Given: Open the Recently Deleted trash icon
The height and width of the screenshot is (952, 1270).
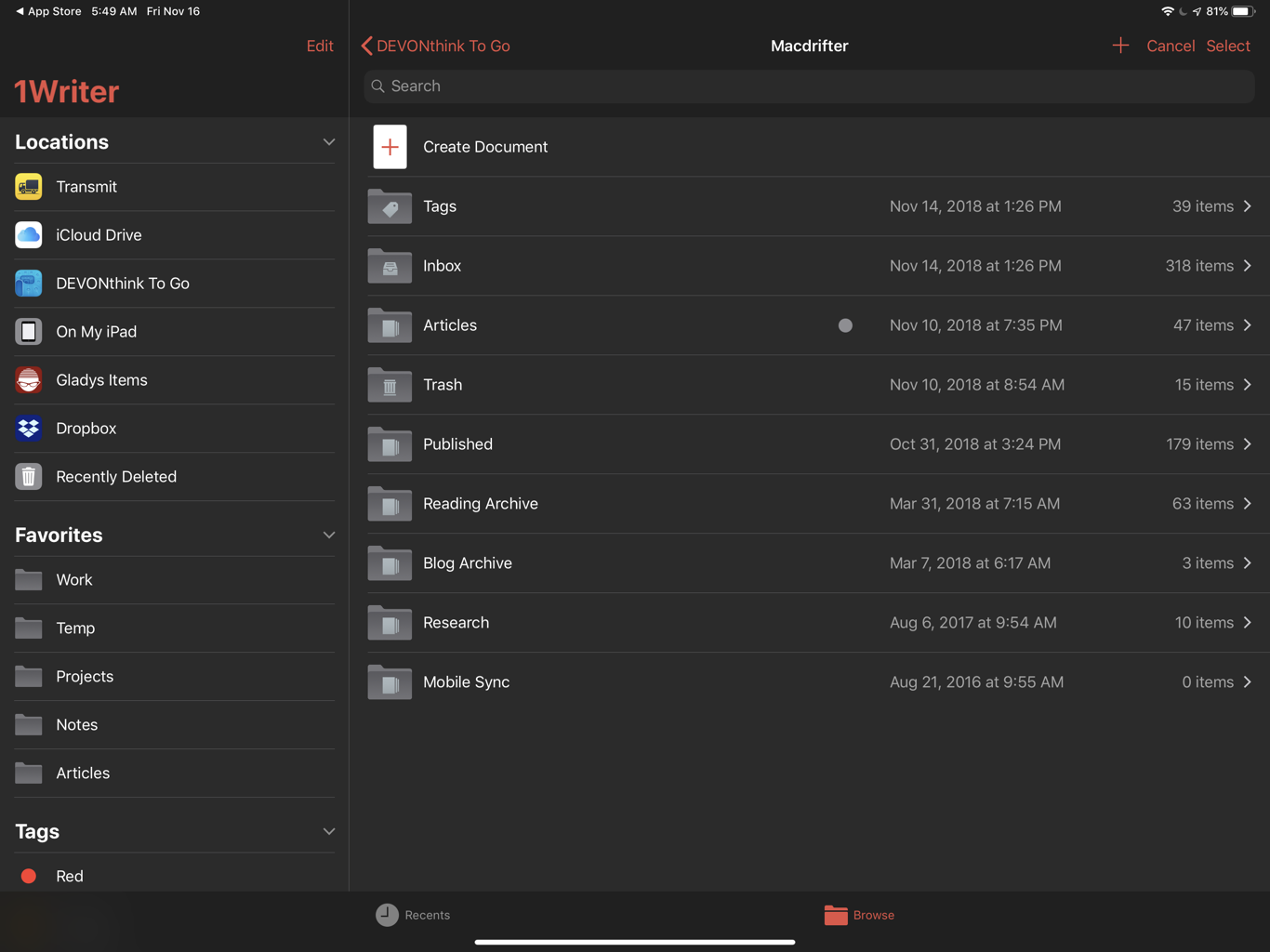Looking at the screenshot, I should (29, 477).
